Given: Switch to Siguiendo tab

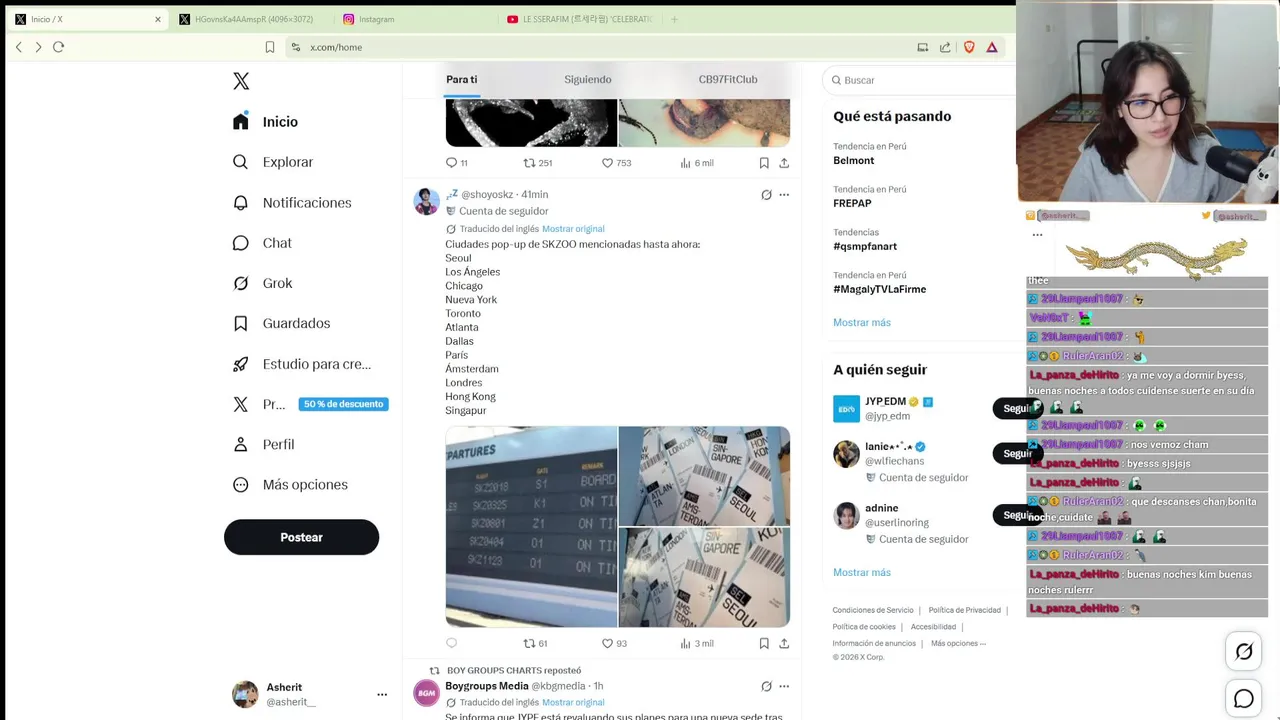Looking at the screenshot, I should (588, 80).
